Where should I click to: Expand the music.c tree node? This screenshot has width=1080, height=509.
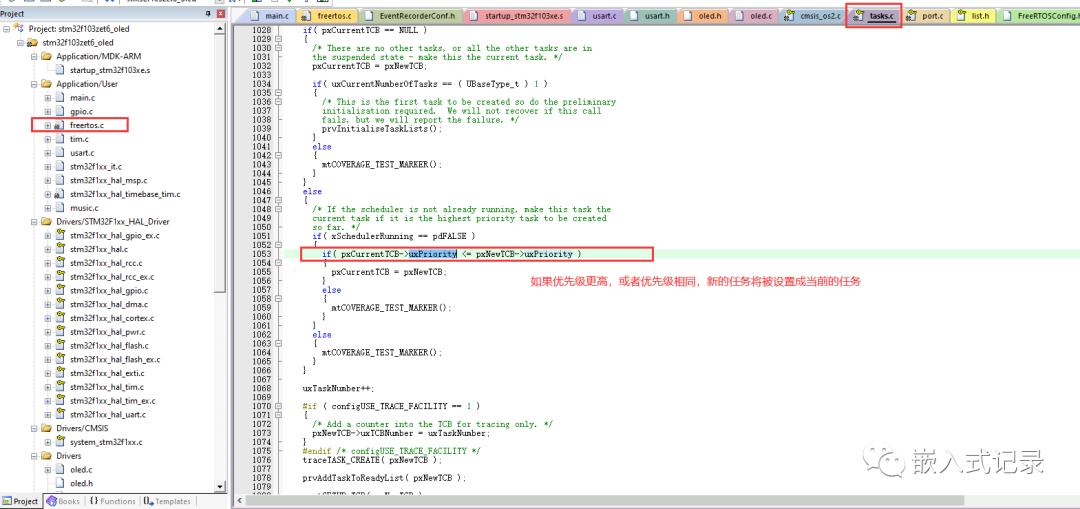[48, 208]
